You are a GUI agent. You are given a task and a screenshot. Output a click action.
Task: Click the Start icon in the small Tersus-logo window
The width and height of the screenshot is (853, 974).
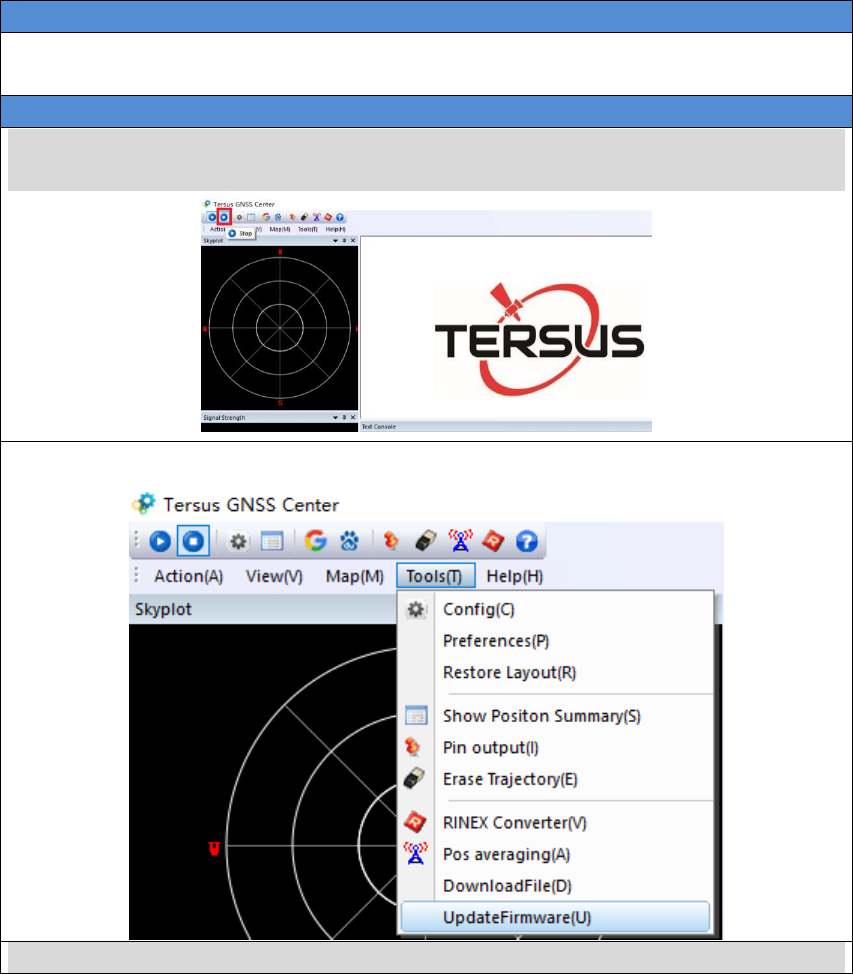pos(212,217)
